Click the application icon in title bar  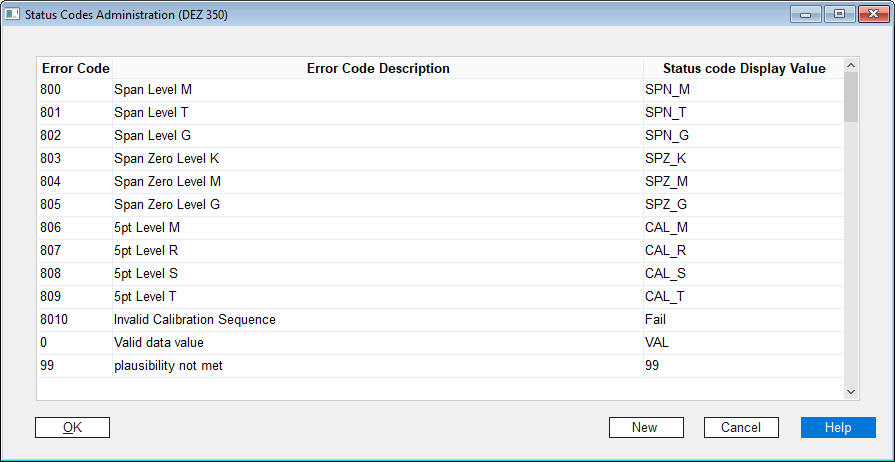click(13, 14)
